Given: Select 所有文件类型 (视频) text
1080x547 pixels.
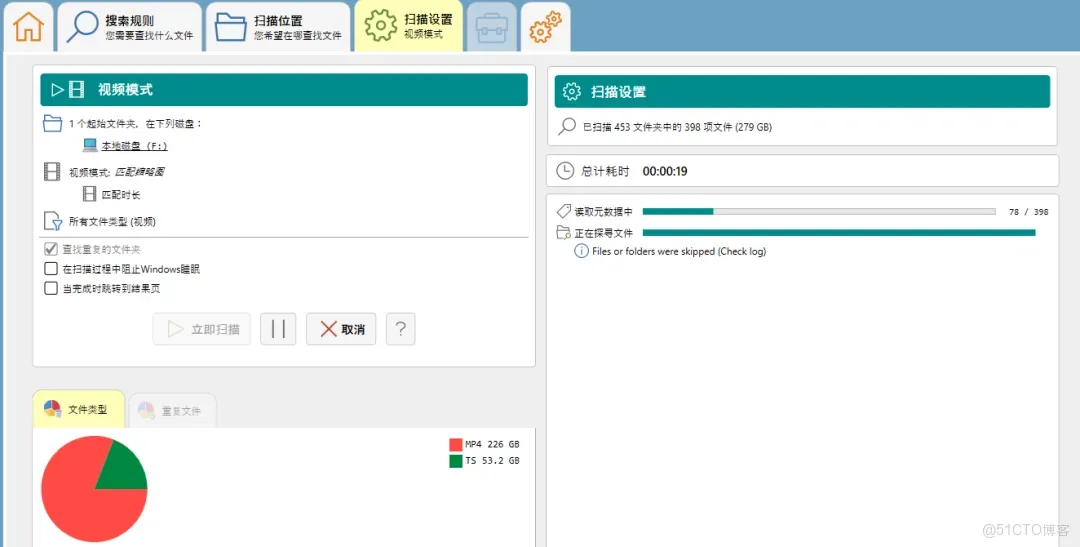Looking at the screenshot, I should point(112,222).
